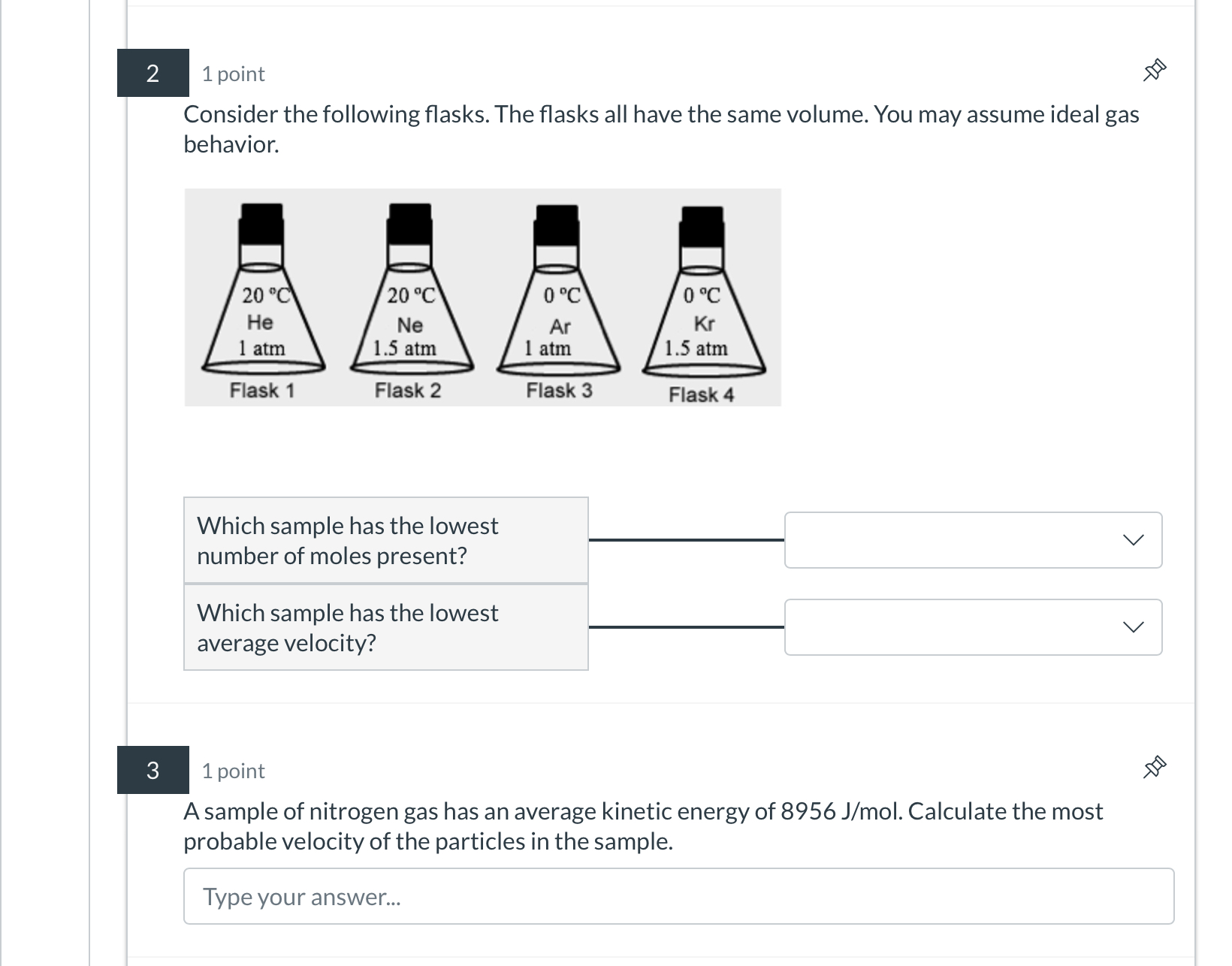Viewport: 1232px width, 966px height.
Task: Click the 1 point label on question 3
Action: 231,770
